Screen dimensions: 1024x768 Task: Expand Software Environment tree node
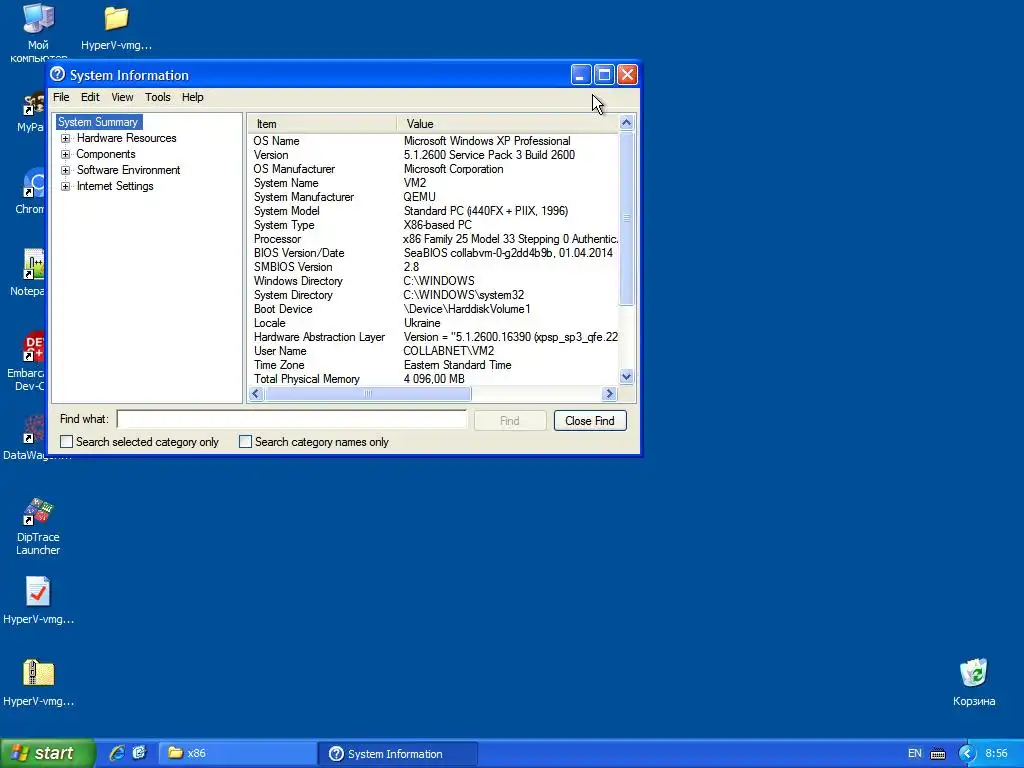coord(65,170)
